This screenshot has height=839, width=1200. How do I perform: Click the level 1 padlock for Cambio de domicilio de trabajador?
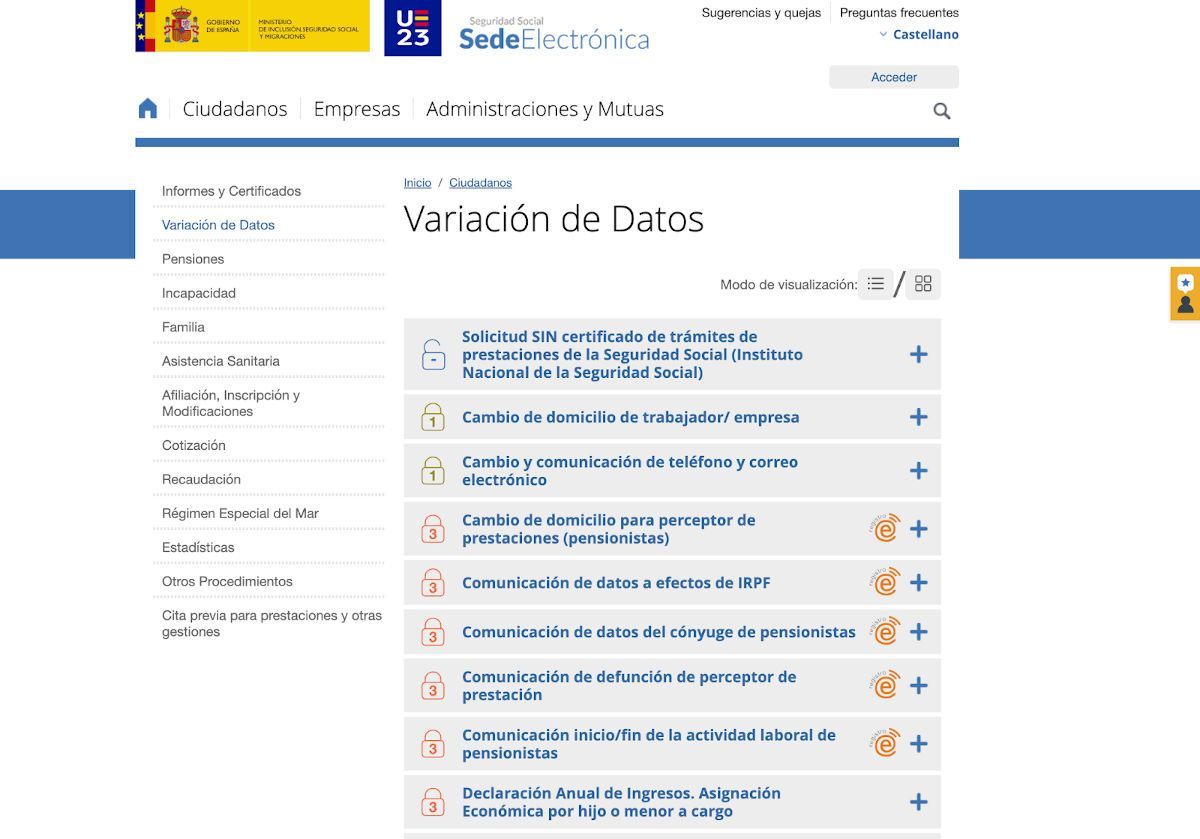point(433,417)
